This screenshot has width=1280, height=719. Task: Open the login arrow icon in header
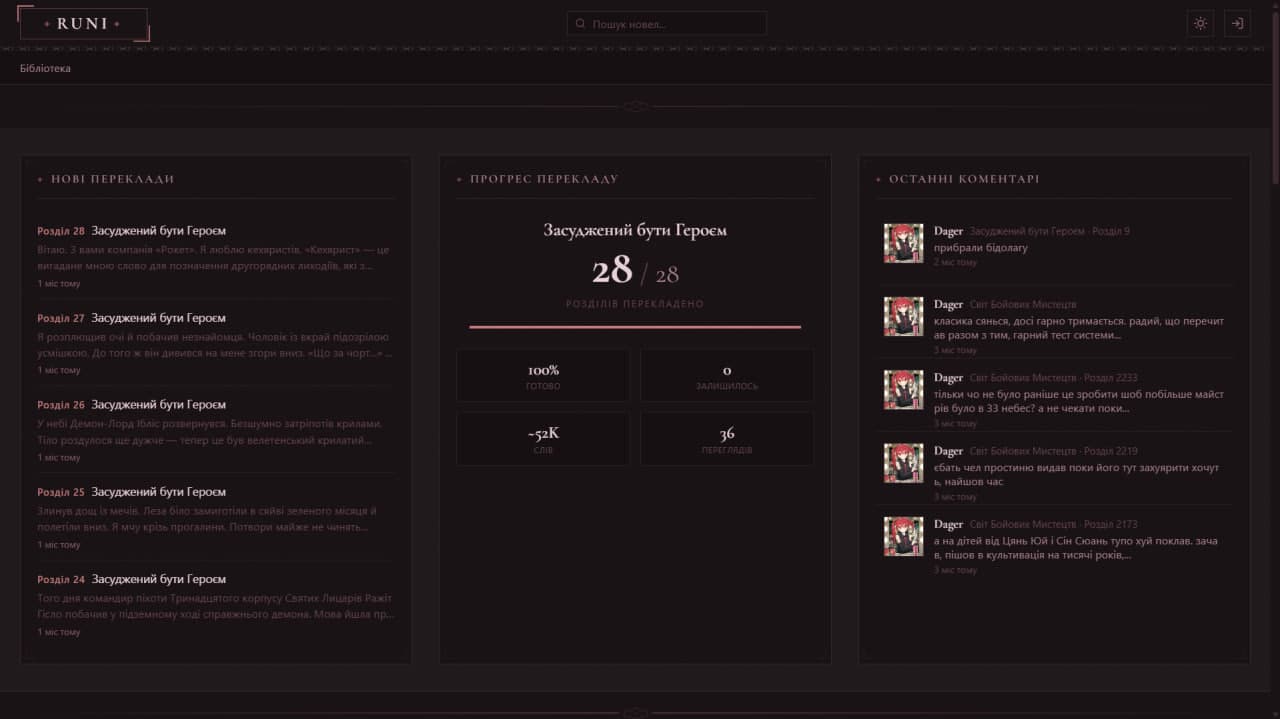click(1237, 24)
